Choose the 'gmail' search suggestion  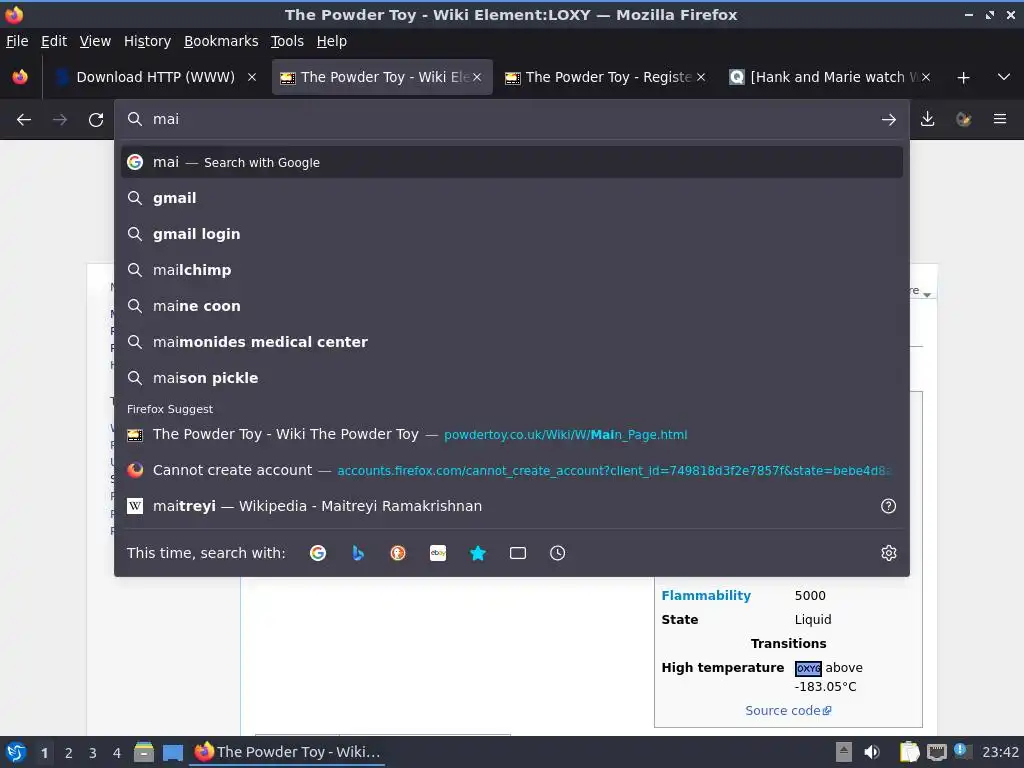click(512, 198)
